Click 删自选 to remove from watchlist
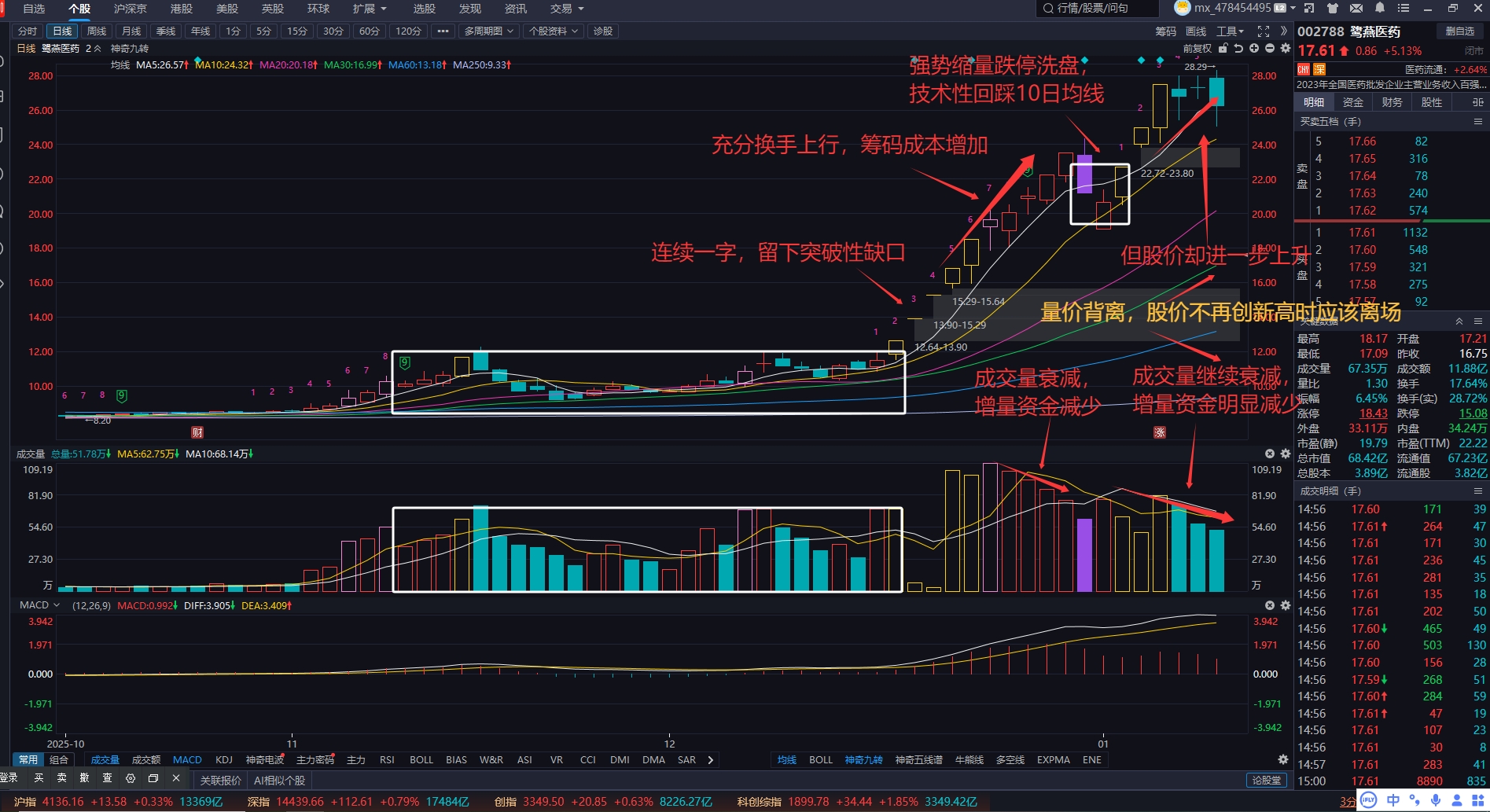 1459,31
